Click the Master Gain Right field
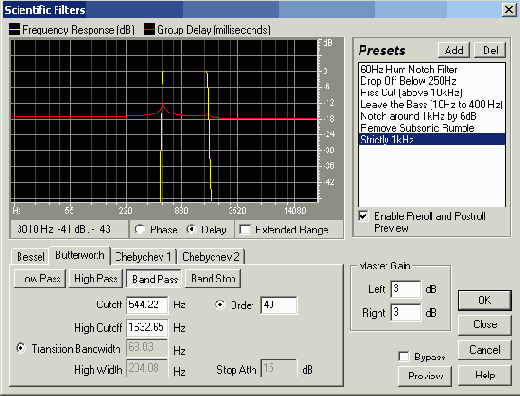This screenshot has width=520, height=396. (406, 312)
